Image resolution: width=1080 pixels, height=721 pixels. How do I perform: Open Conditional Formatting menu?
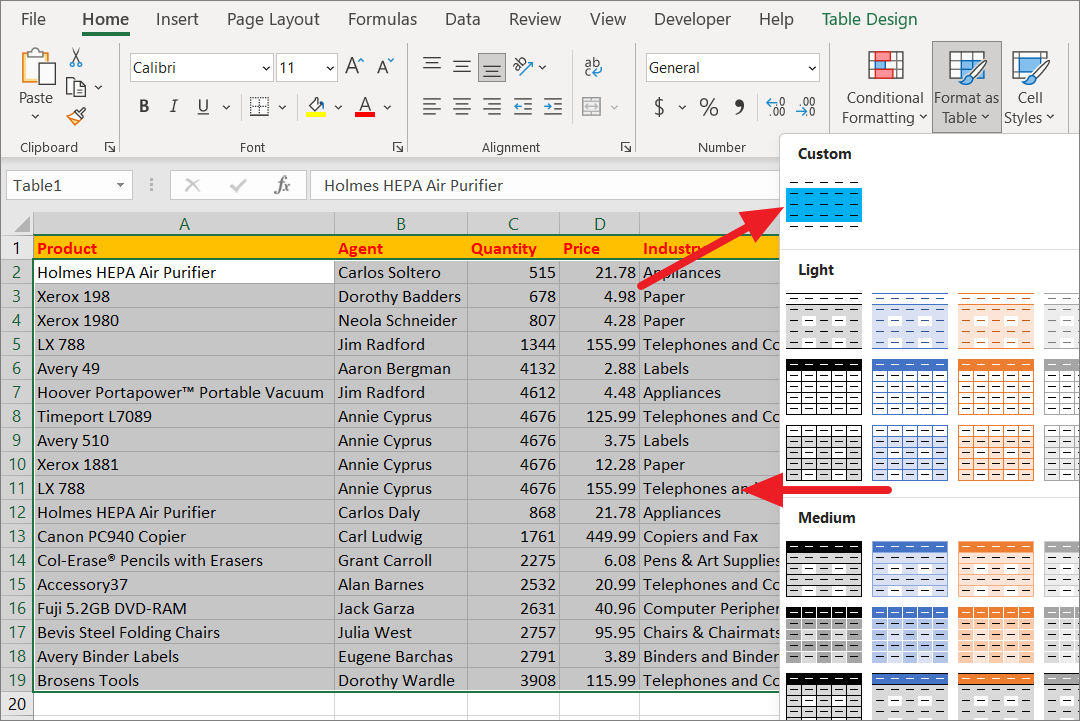pos(885,87)
